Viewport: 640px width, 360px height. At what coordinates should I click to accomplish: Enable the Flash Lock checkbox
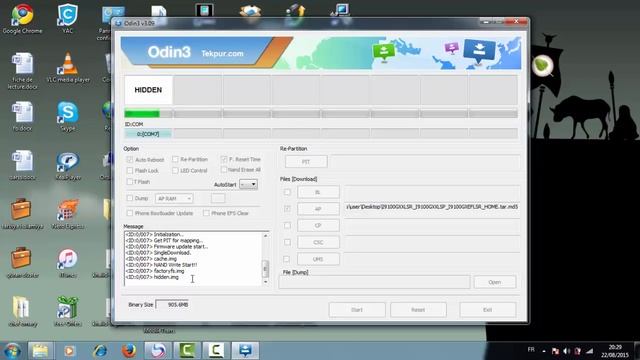coord(130,171)
